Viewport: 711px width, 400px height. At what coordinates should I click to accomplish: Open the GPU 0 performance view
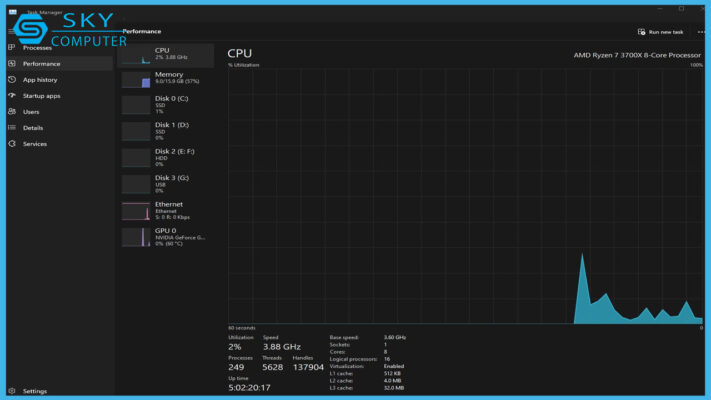click(167, 236)
